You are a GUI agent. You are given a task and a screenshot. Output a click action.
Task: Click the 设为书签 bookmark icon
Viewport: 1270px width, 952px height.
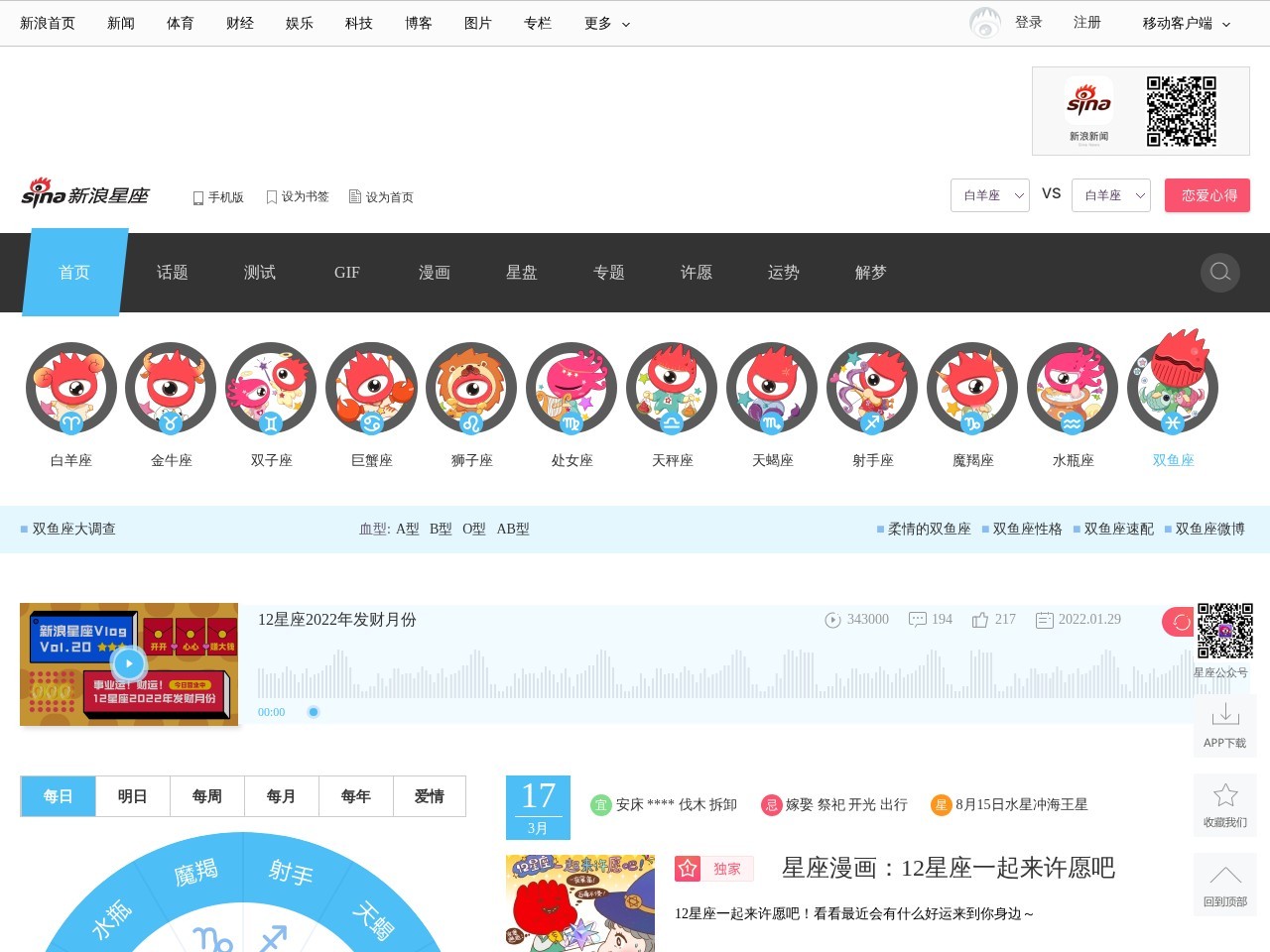point(271,196)
